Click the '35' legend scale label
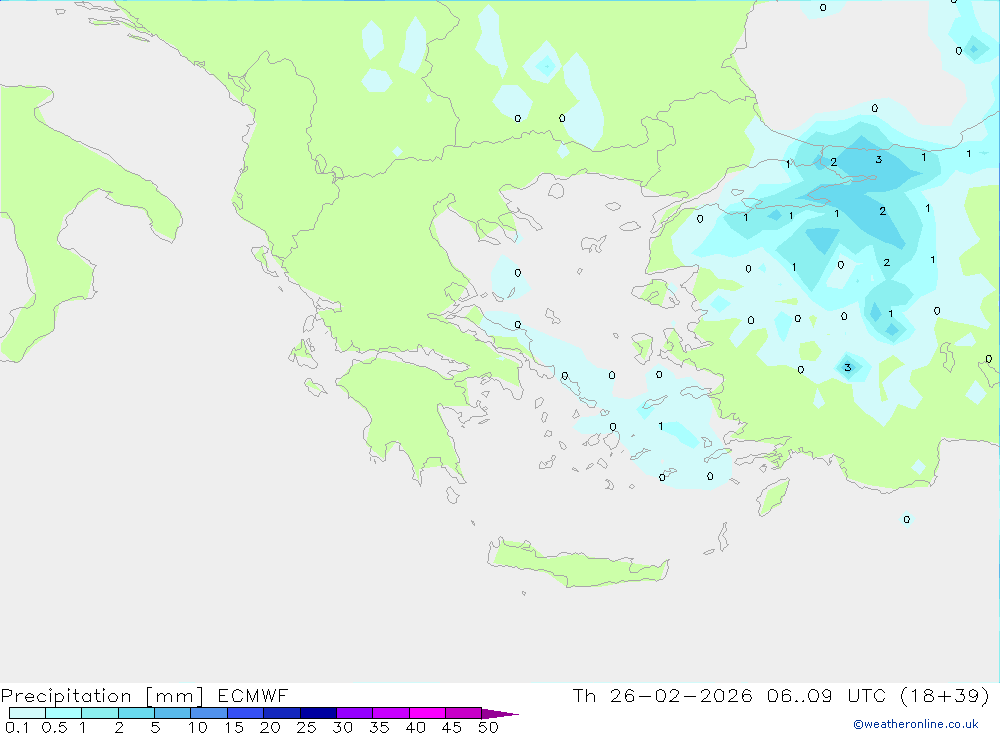 pyautogui.click(x=379, y=727)
